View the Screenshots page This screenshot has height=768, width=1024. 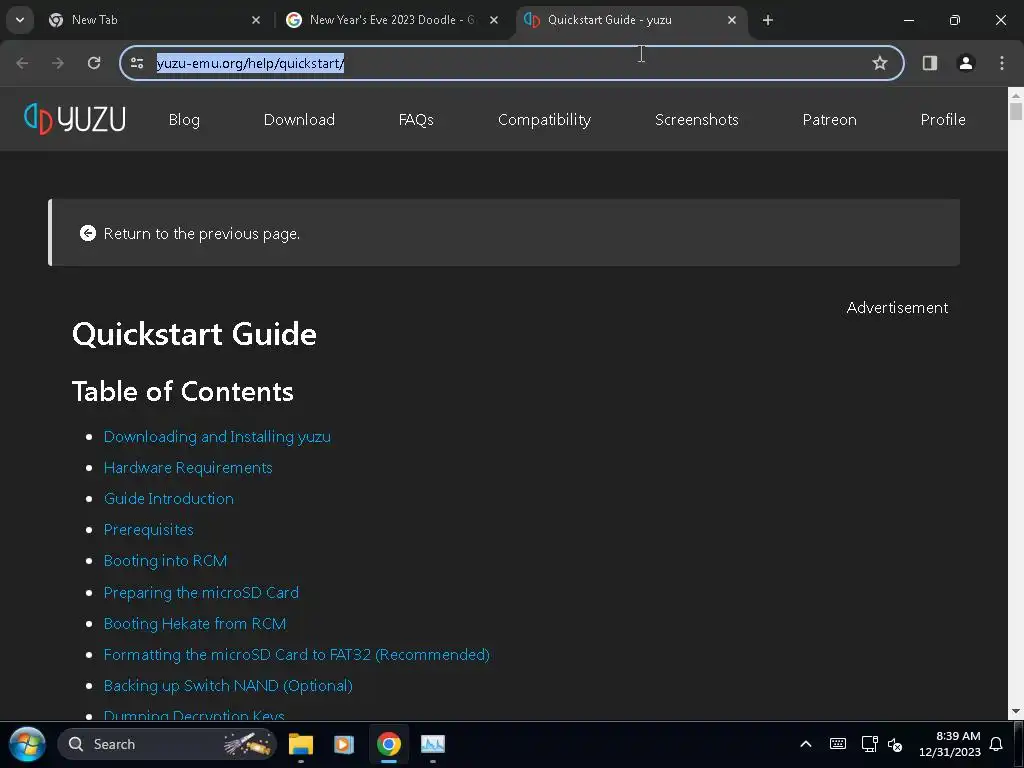point(697,120)
